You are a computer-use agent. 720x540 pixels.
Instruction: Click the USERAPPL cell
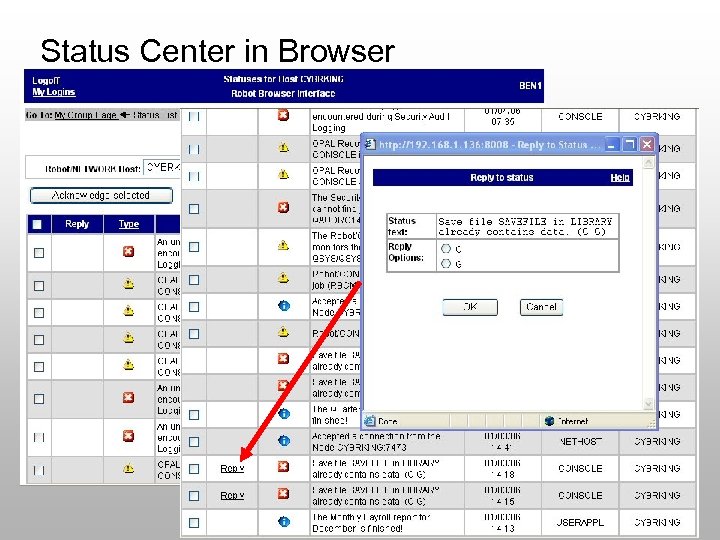580,523
